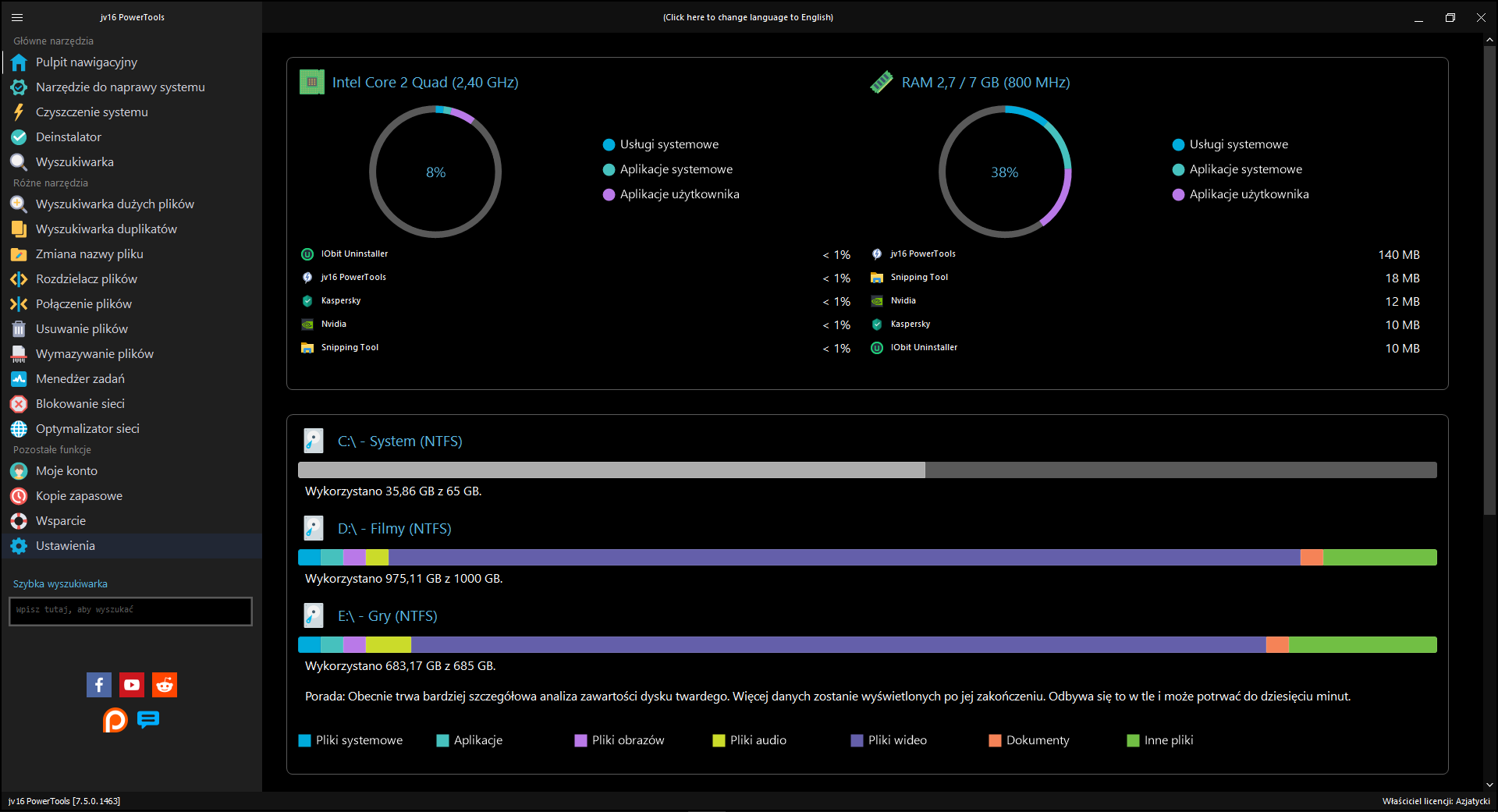Click the change language to English link
The width and height of the screenshot is (1498, 812).
[x=748, y=17]
